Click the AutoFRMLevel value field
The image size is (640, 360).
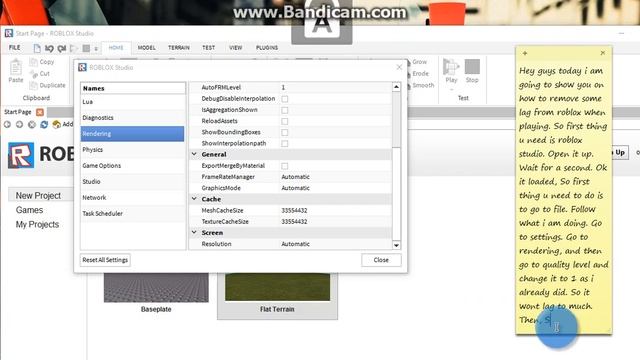pyautogui.click(x=335, y=87)
